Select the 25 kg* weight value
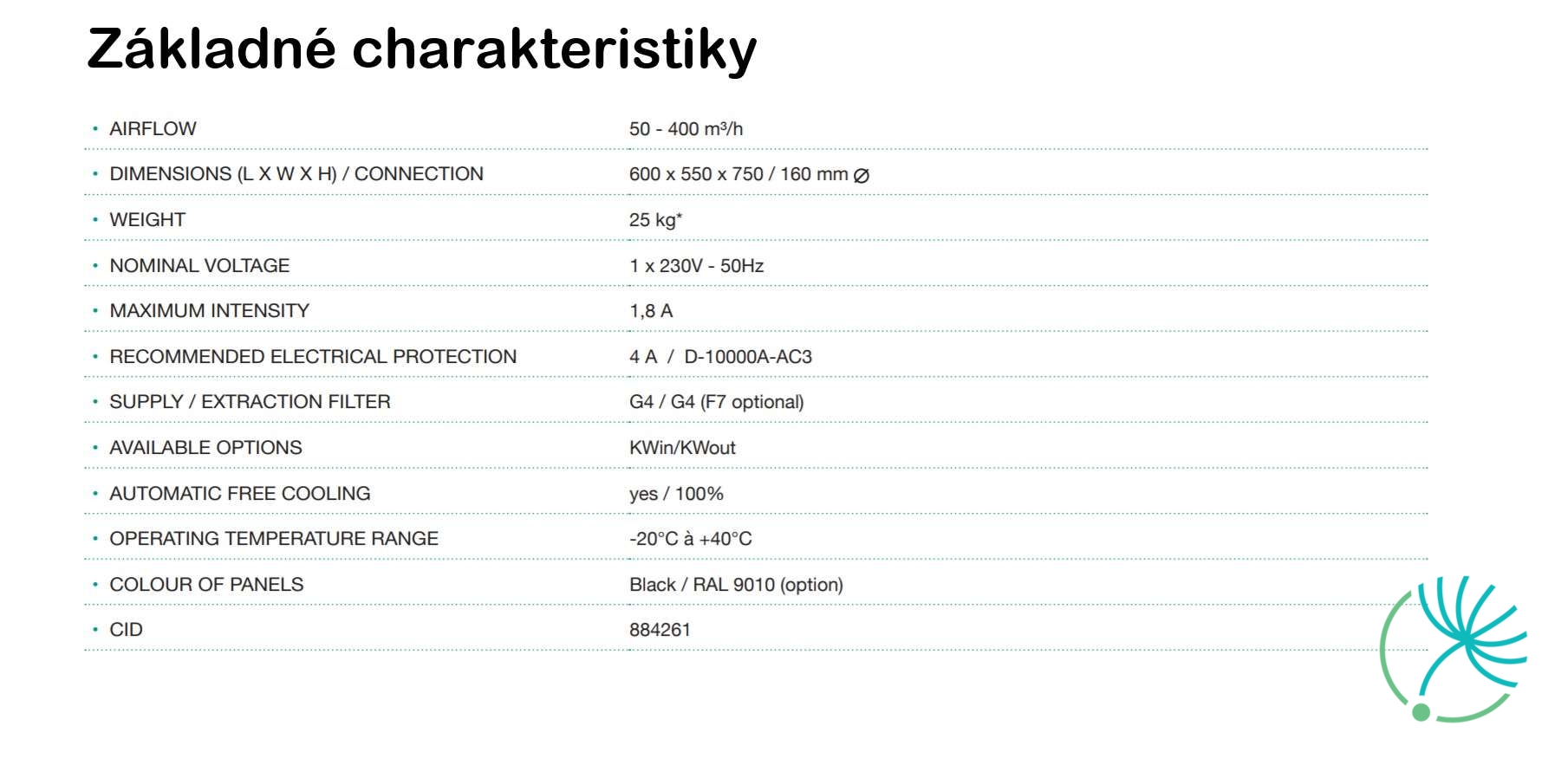 [x=655, y=220]
